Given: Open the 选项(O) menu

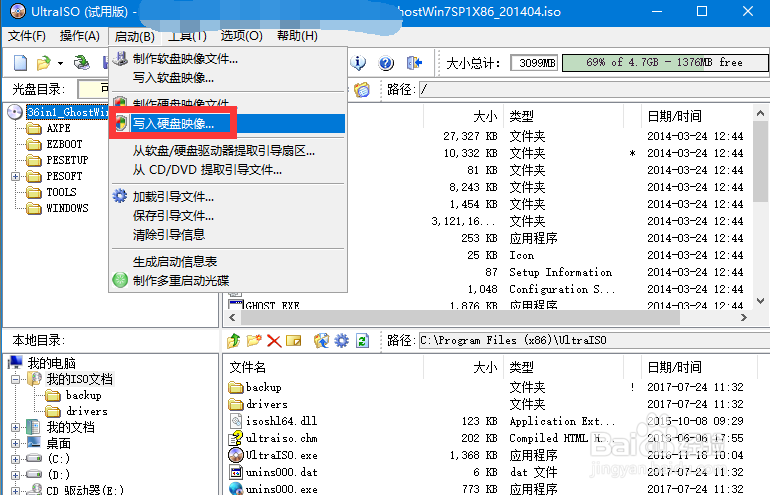Looking at the screenshot, I should point(241,36).
